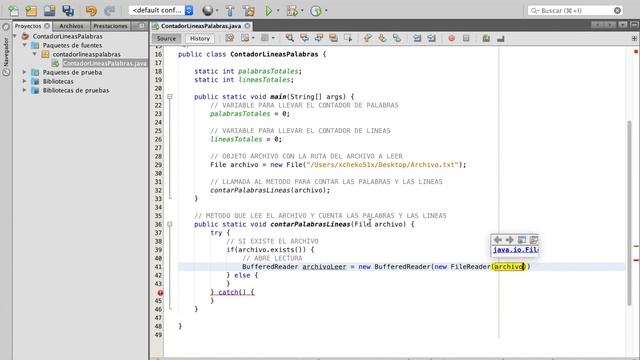The image size is (640, 360).
Task: Click the Find Previous Occurrence icon
Action: pos(304,38)
